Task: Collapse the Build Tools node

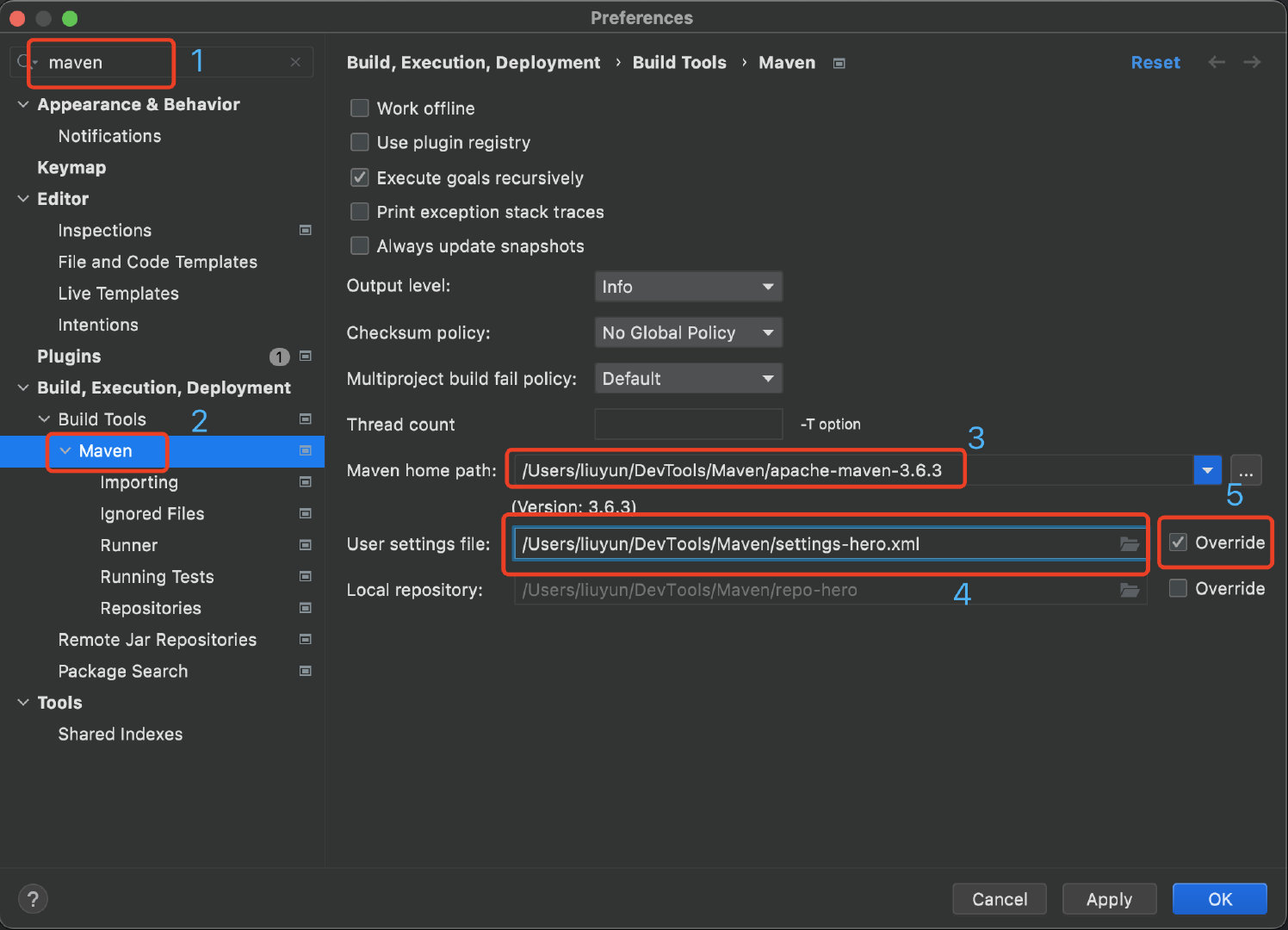Action: click(44, 419)
